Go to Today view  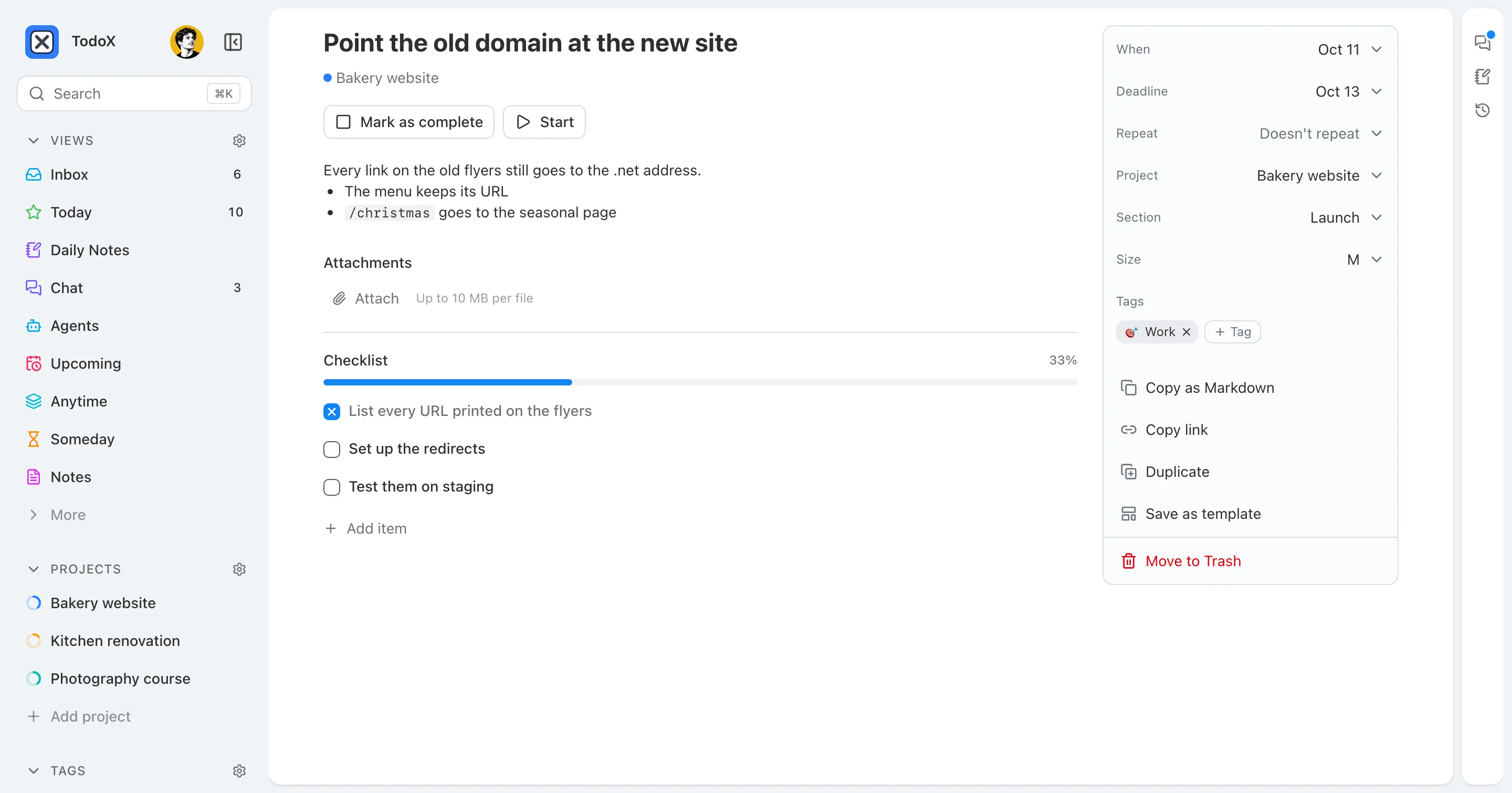pos(134,212)
